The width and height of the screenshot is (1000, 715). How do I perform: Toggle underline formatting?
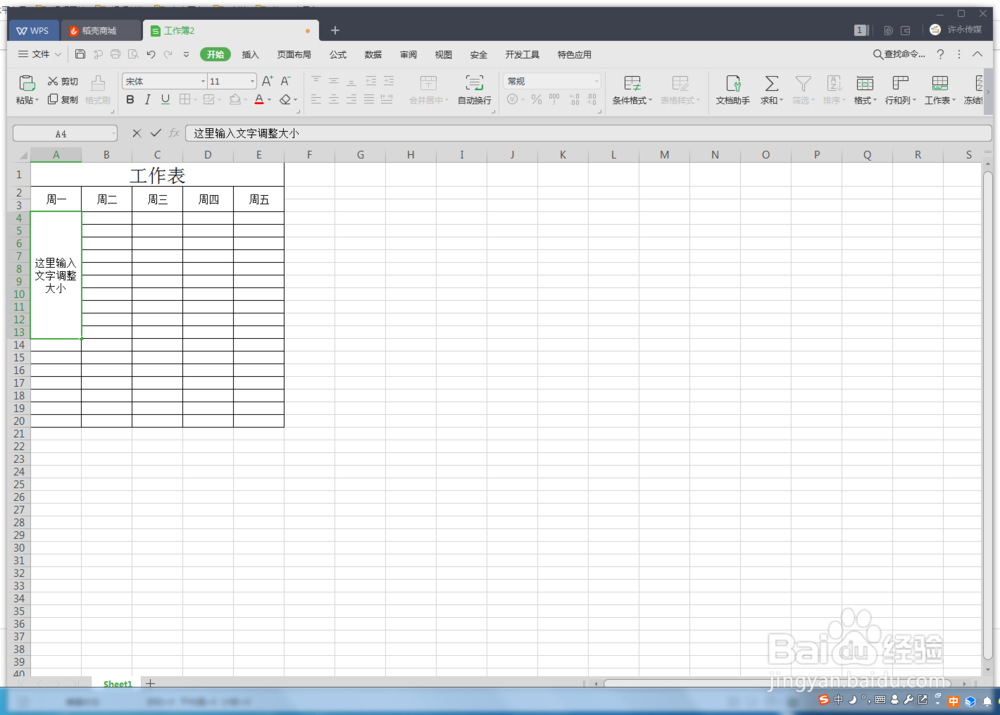click(165, 100)
